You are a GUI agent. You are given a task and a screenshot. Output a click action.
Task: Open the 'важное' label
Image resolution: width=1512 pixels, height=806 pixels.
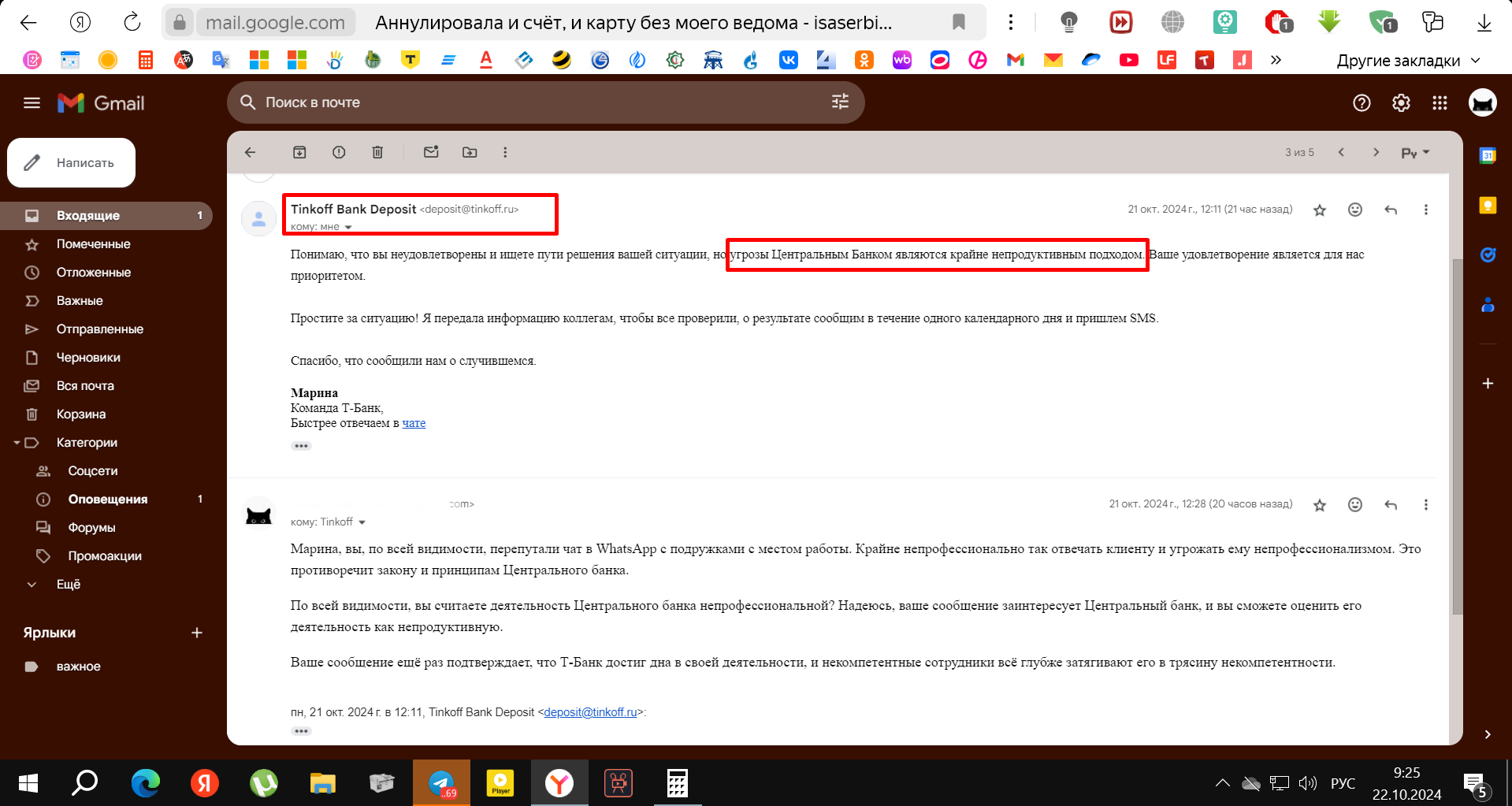pyautogui.click(x=106, y=667)
